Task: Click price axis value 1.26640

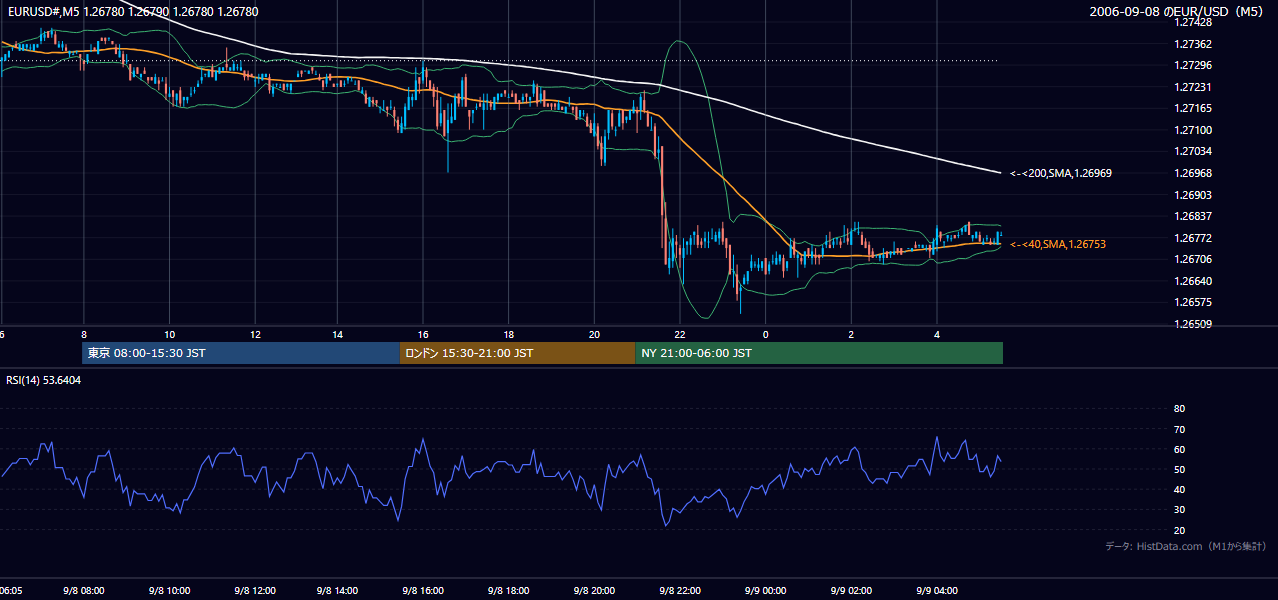Action: coord(1193,281)
